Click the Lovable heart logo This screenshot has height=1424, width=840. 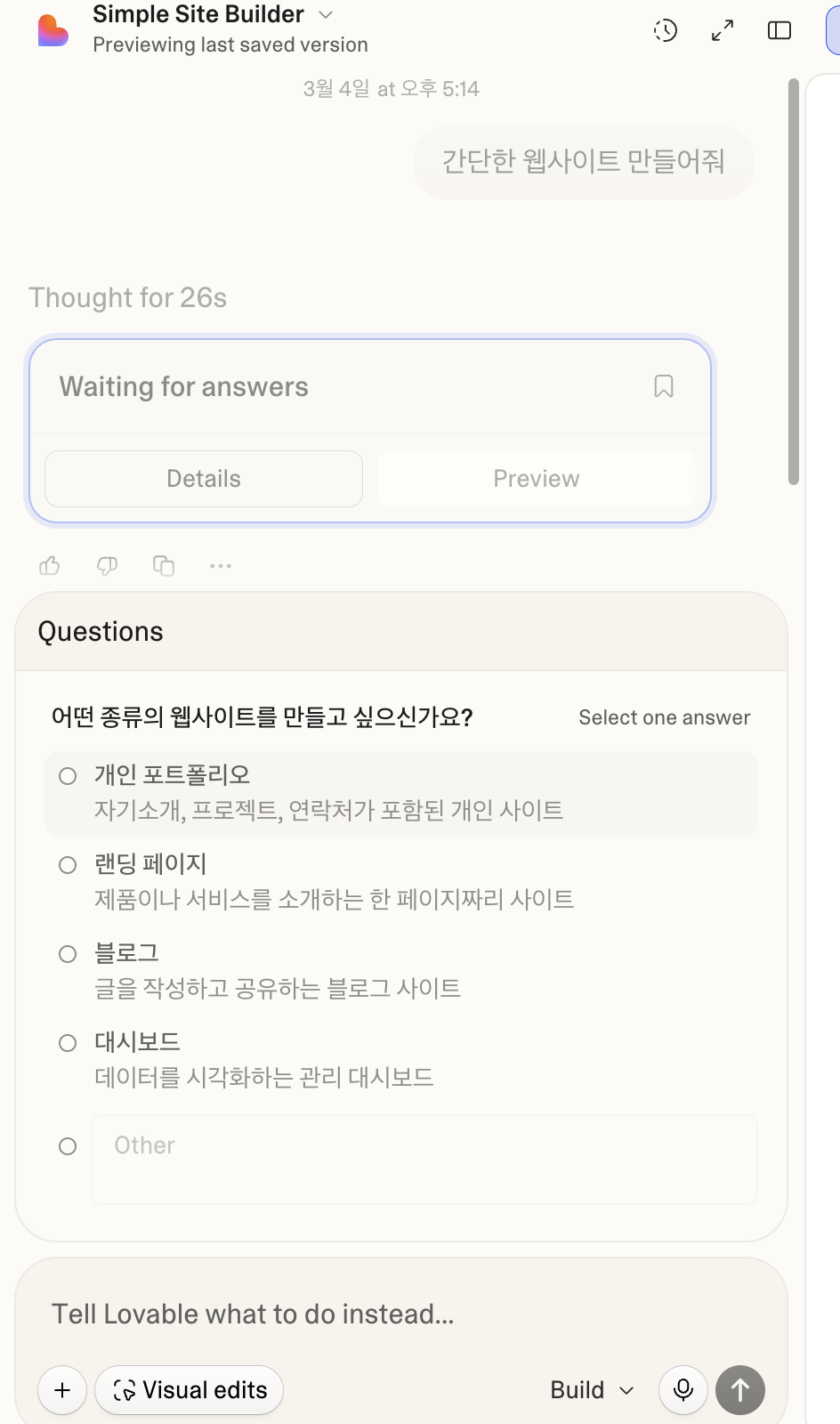[x=53, y=30]
